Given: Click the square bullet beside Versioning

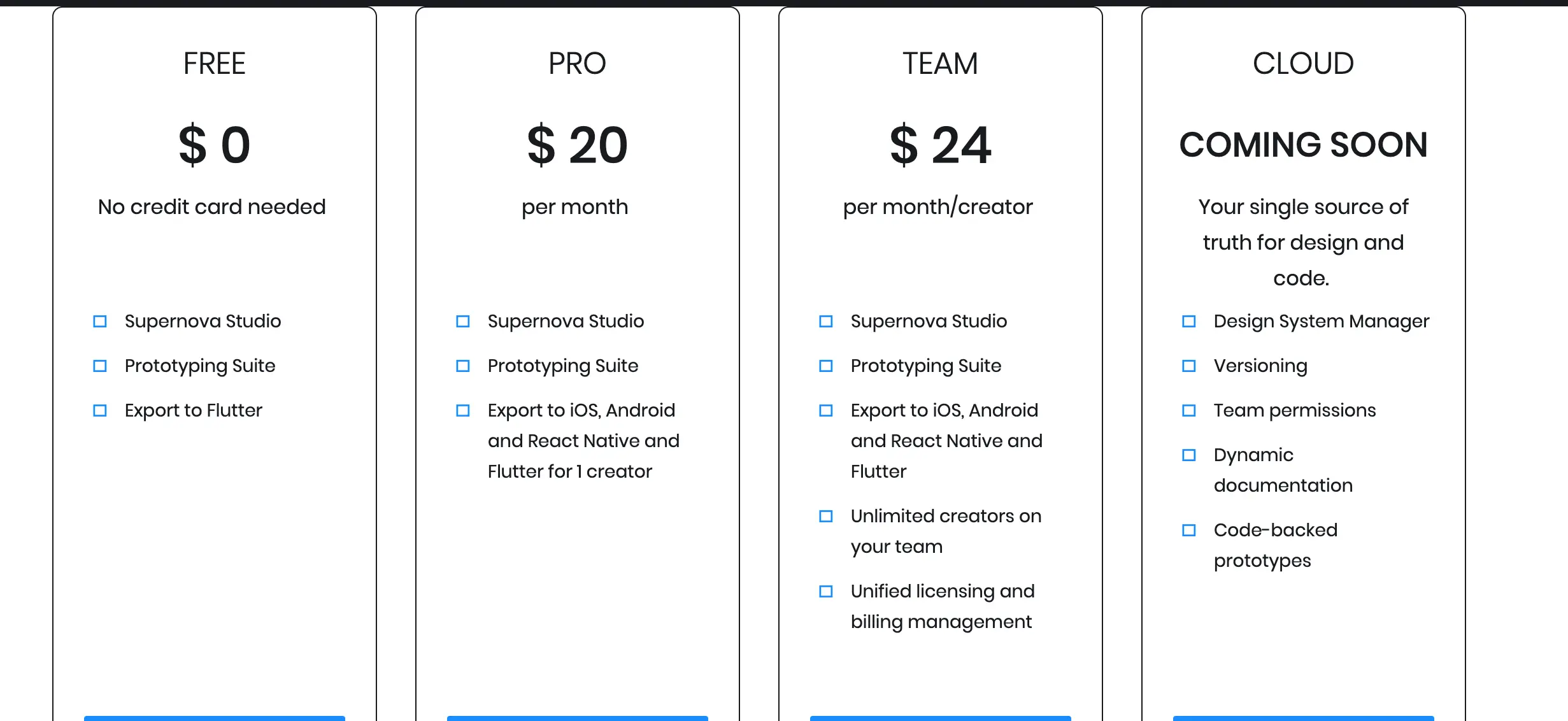Looking at the screenshot, I should click(x=1188, y=366).
